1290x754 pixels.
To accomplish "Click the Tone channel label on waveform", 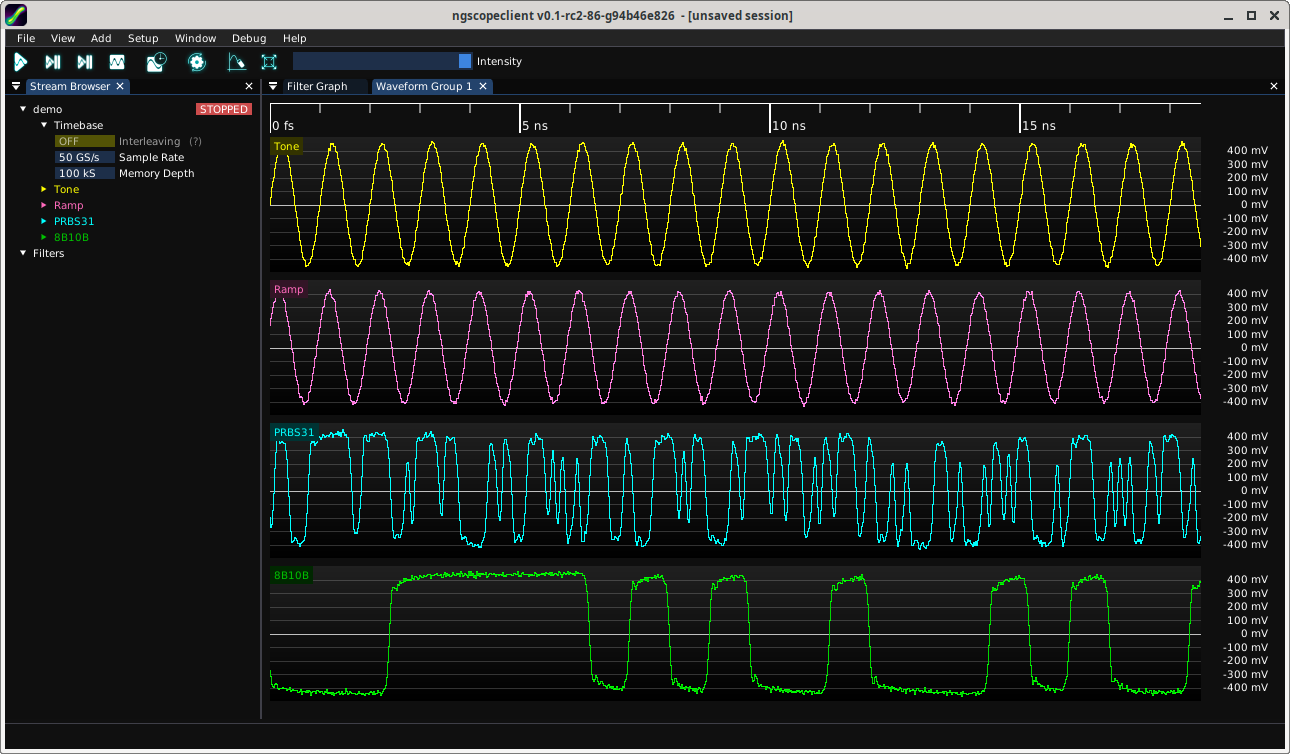I will 286,147.
